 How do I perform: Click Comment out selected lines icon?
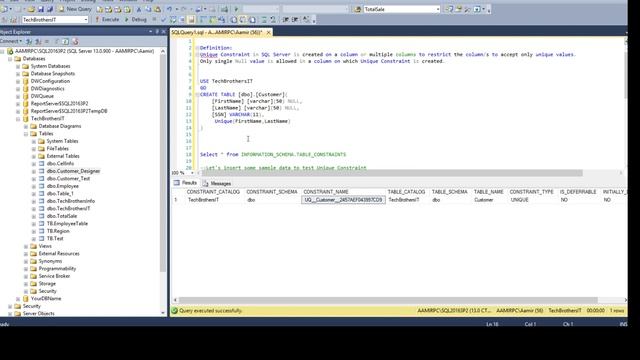click(x=264, y=19)
